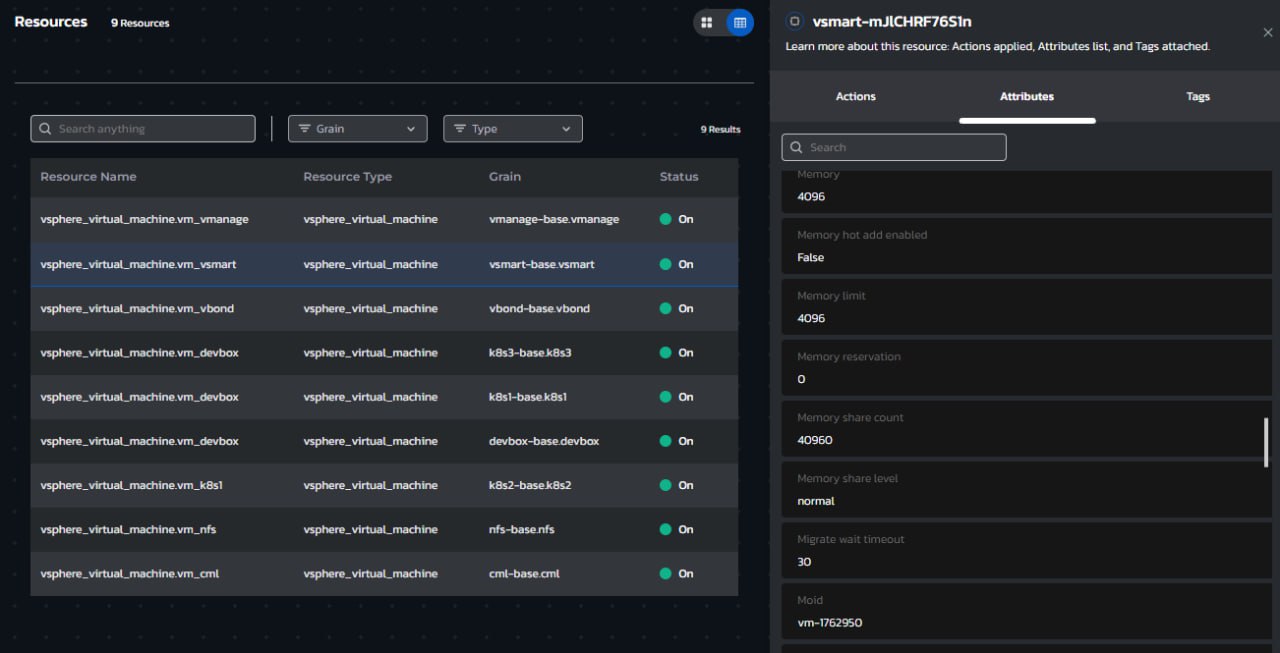Select the Attributes tab
This screenshot has height=653, width=1280.
pos(1027,97)
